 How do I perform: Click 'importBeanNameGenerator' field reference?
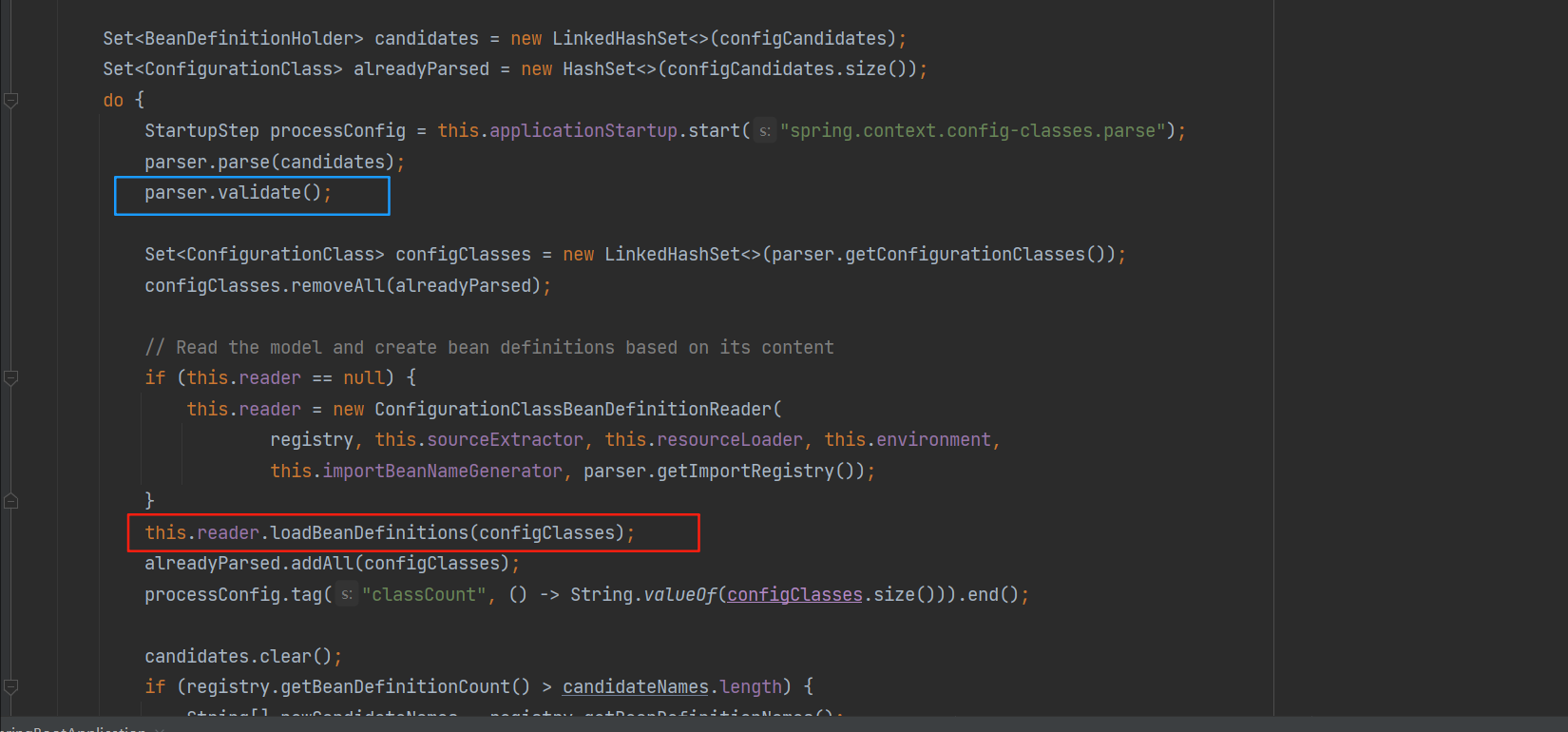(442, 472)
